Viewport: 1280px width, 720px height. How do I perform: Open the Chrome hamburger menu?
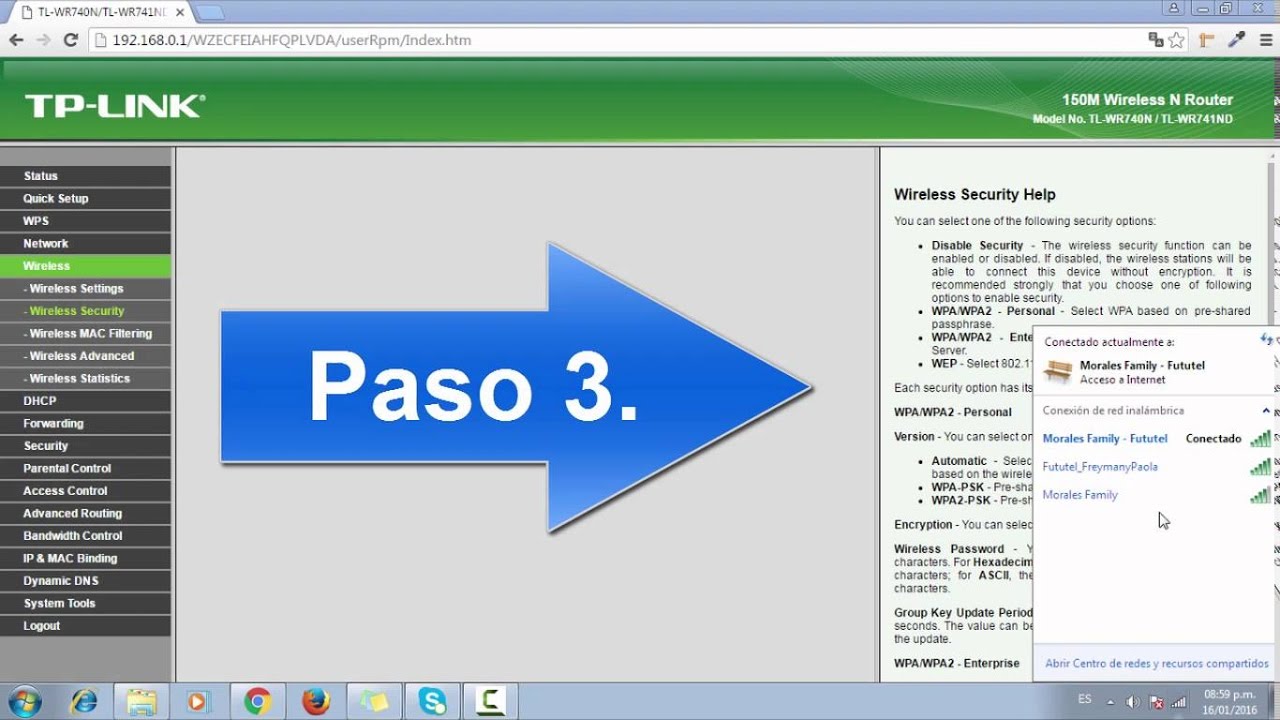(1265, 40)
